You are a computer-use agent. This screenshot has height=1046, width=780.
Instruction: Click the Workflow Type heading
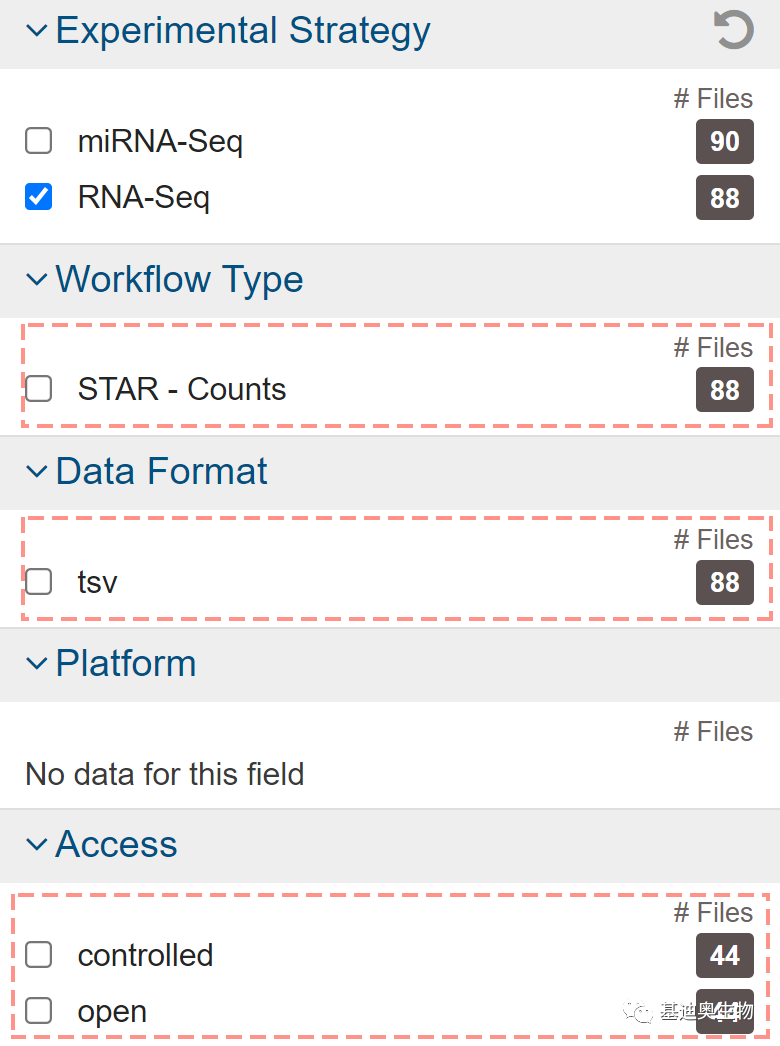pos(179,279)
